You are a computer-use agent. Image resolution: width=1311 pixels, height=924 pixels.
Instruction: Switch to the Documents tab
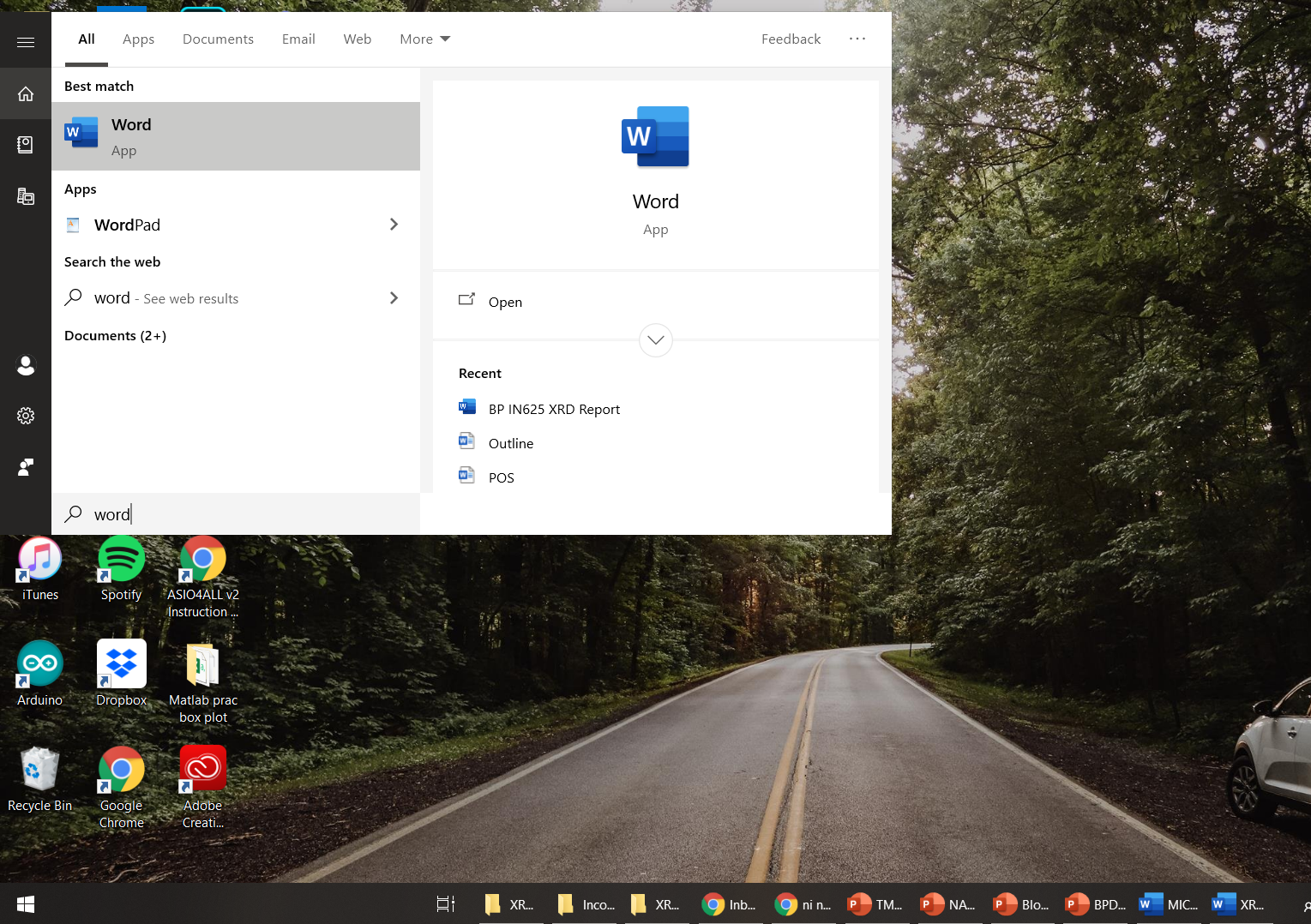(218, 39)
